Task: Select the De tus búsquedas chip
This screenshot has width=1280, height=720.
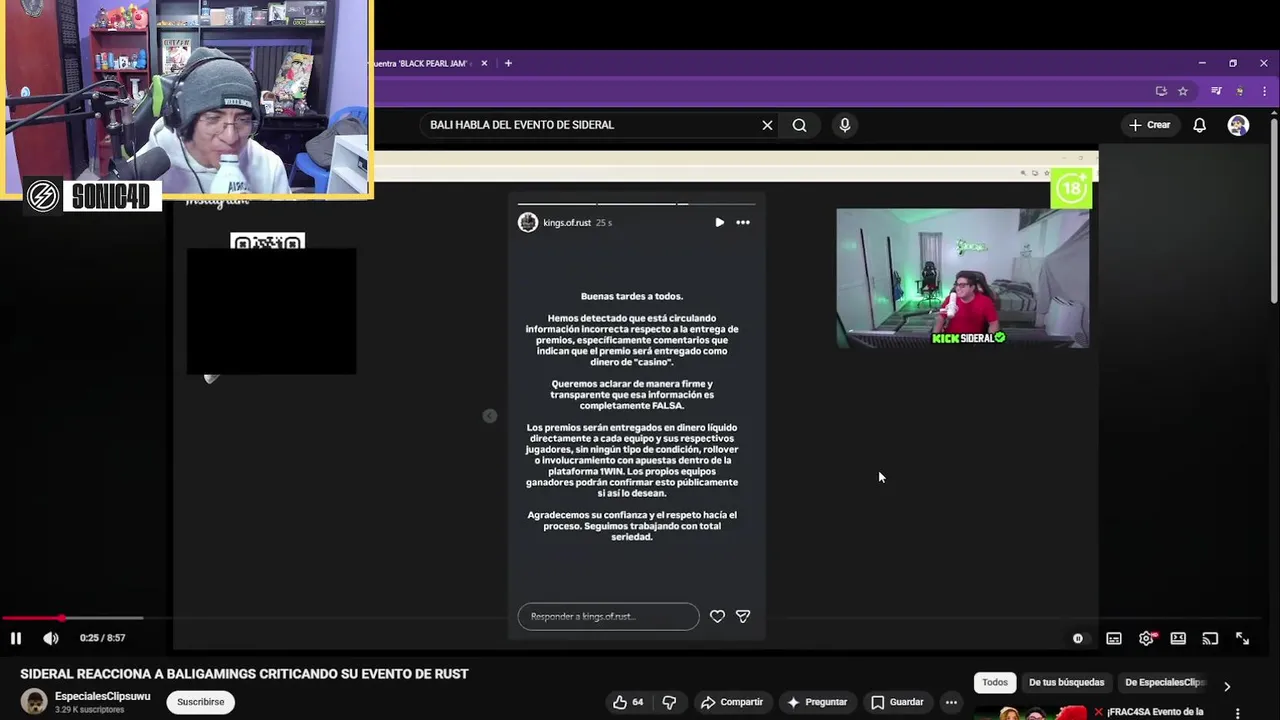Action: tap(1066, 682)
